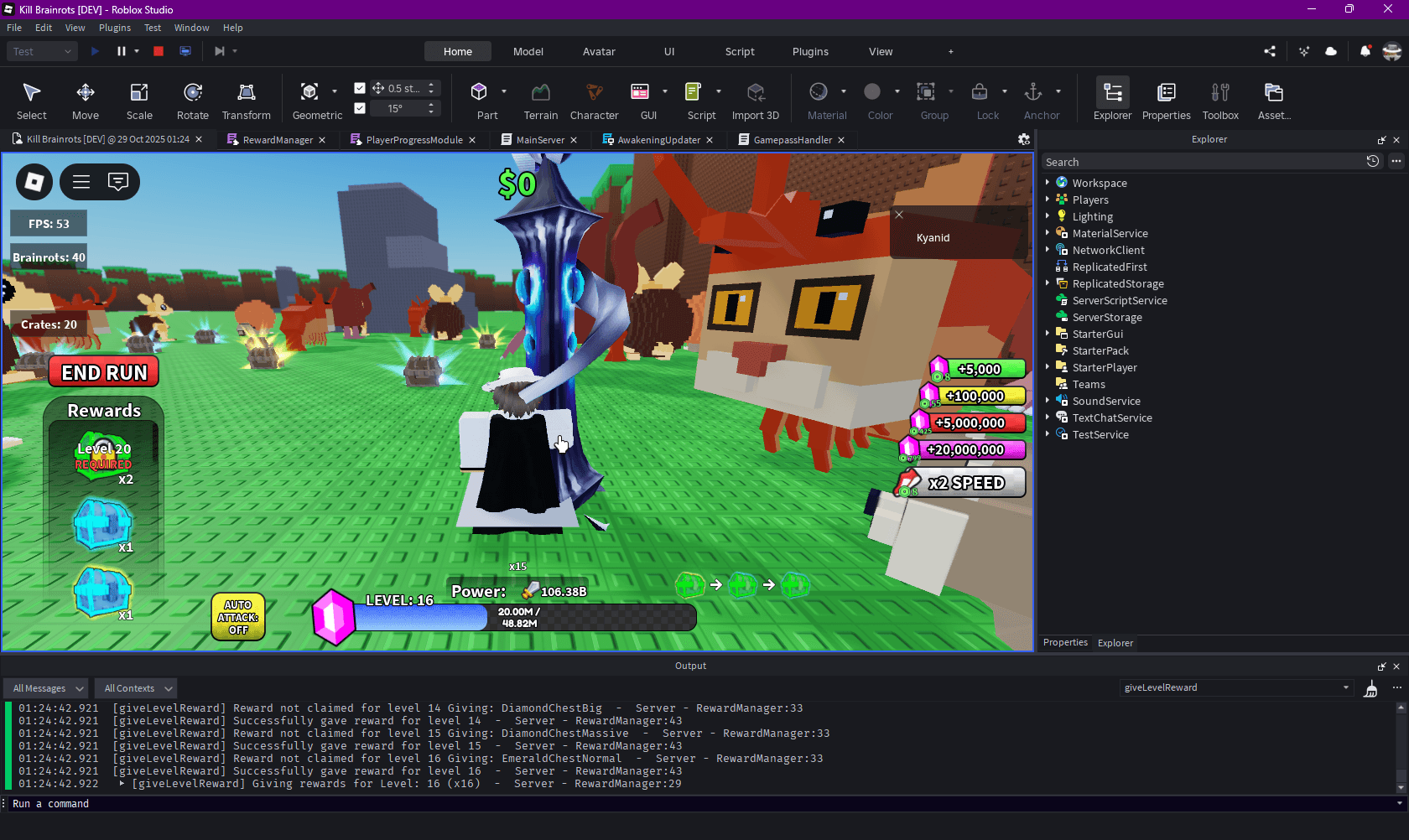The width and height of the screenshot is (1409, 840).
Task: Close the MainServer script tab
Action: pyautogui.click(x=574, y=140)
